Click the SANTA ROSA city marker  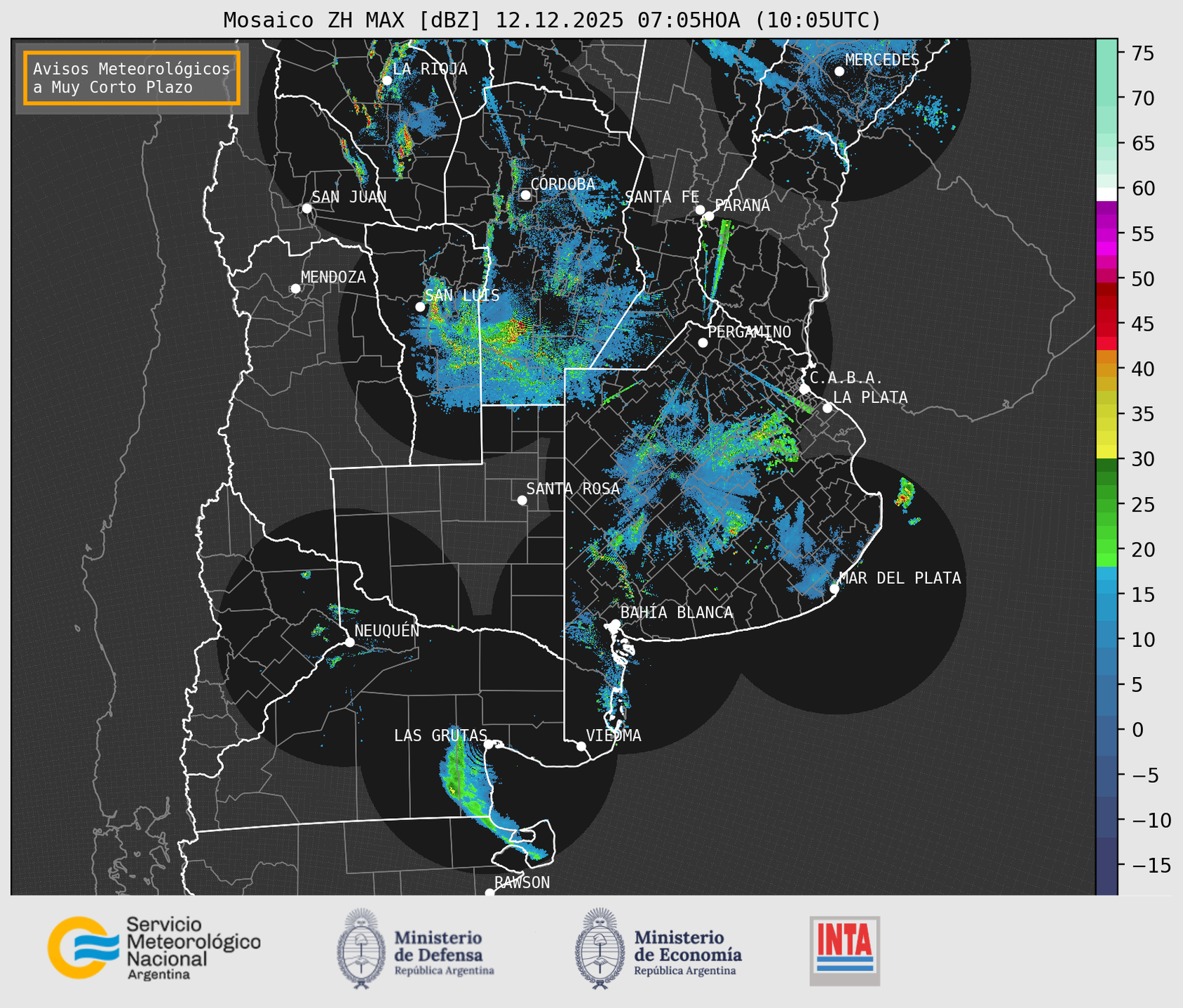522,500
